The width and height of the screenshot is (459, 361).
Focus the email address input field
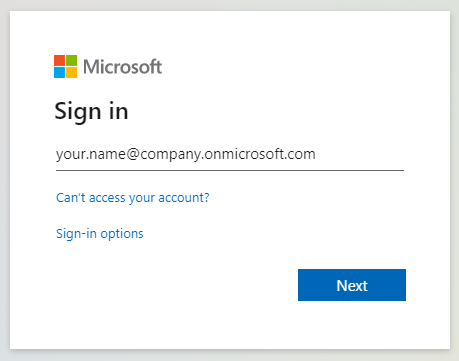[x=230, y=154]
